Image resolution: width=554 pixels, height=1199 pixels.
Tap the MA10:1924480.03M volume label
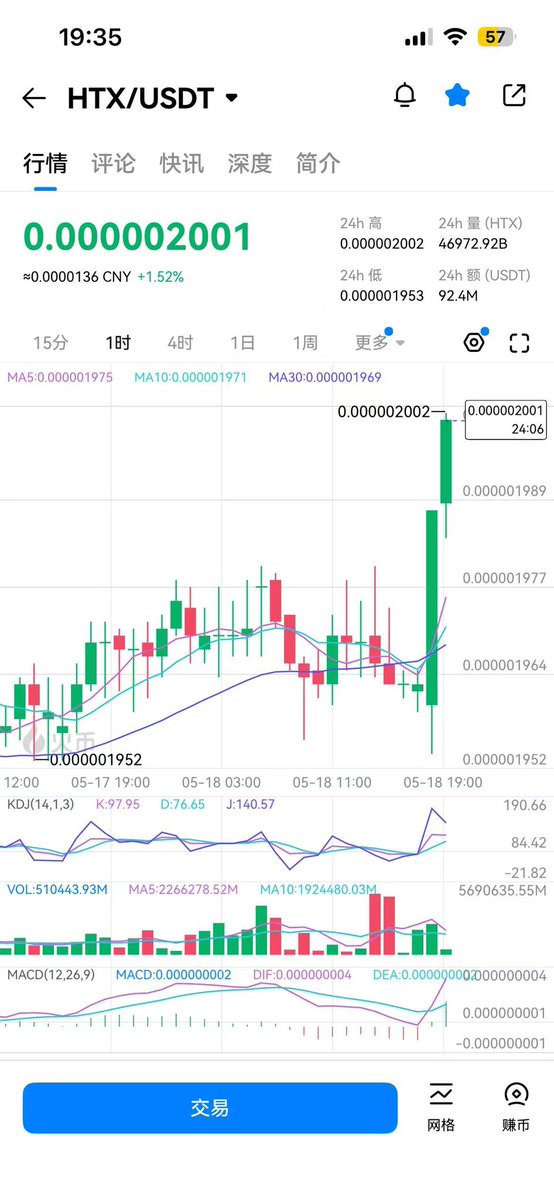319,890
